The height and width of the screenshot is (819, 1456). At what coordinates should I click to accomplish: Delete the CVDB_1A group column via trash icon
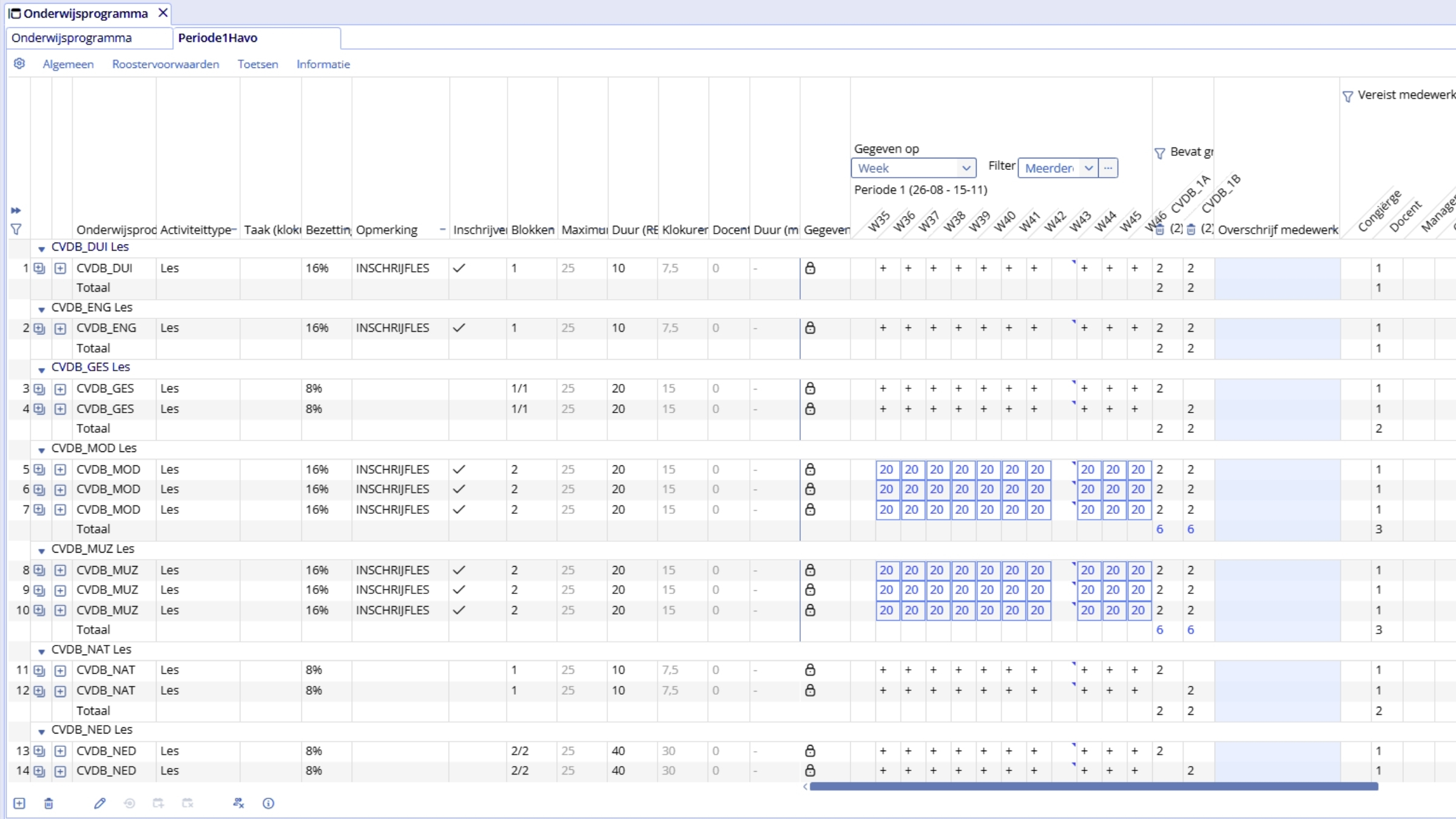tap(1159, 229)
